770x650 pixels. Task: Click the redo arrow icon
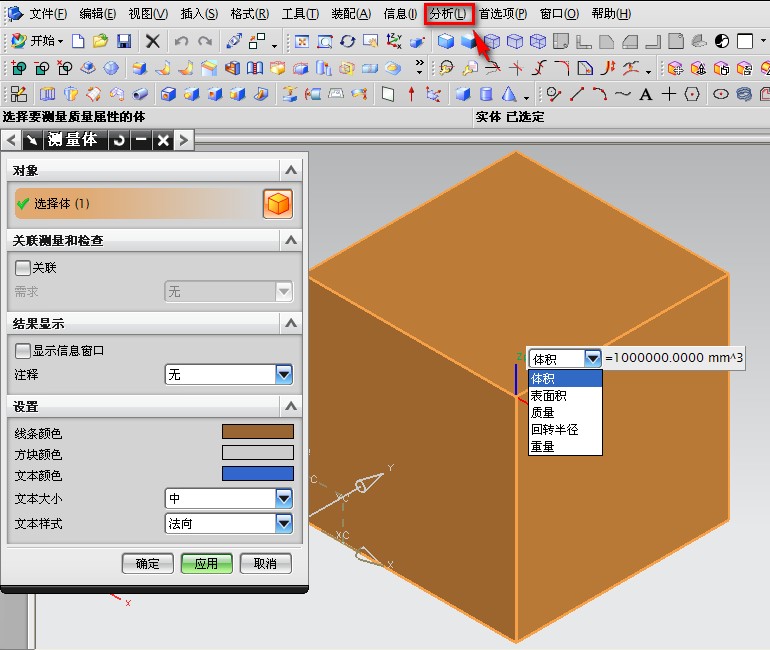[205, 41]
